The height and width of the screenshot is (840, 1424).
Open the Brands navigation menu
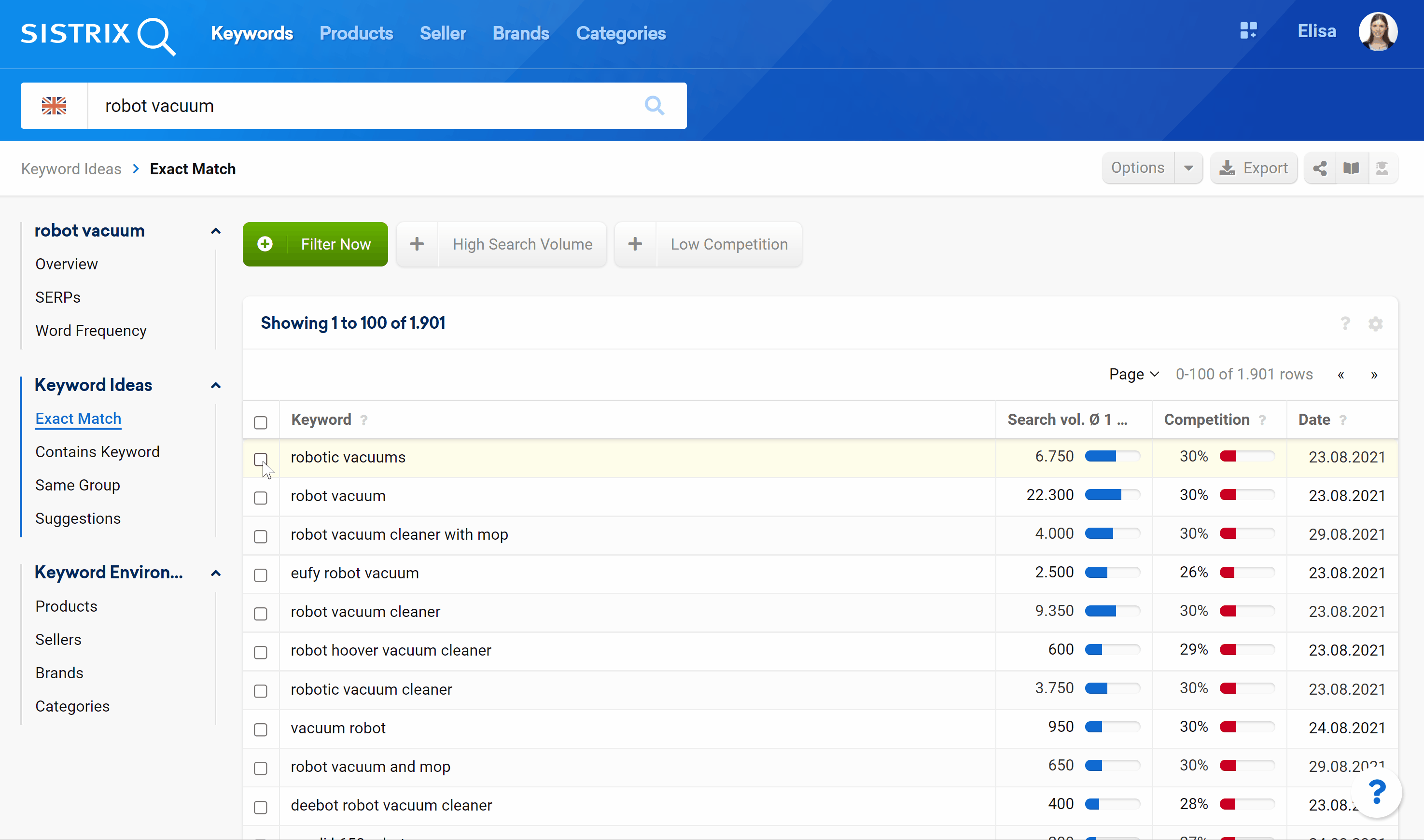pos(520,33)
